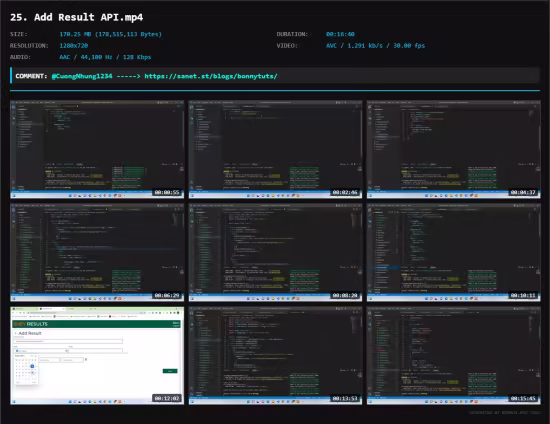
Task: Click the COMMENT: label
Action: click(x=31, y=76)
